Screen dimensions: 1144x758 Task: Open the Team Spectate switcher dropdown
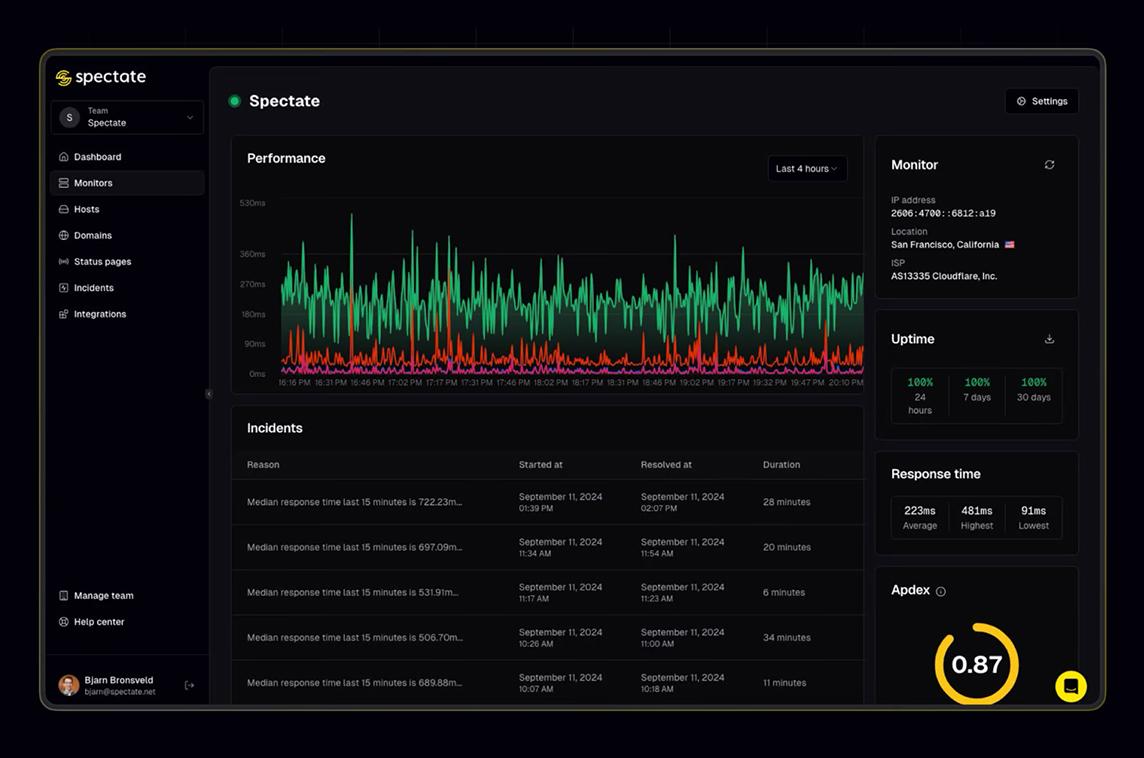pos(128,117)
